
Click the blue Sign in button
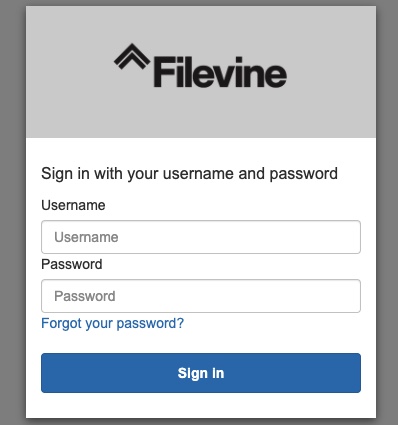(x=201, y=373)
